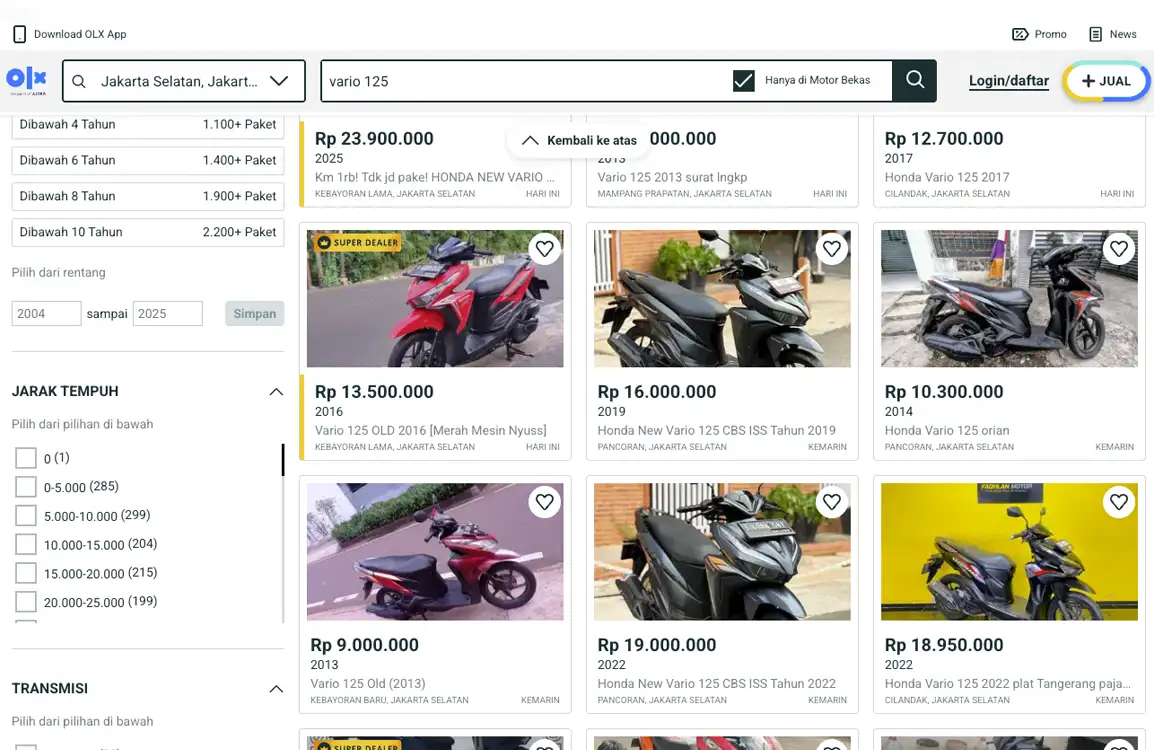1154x750 pixels.
Task: Click the Simpan button for year range
Action: [255, 314]
